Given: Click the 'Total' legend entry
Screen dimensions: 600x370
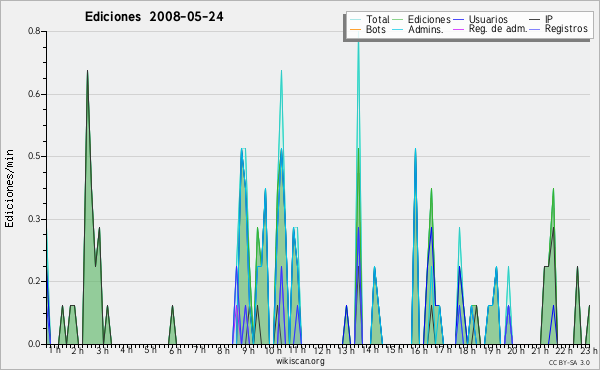Looking at the screenshot, I should [x=370, y=19].
